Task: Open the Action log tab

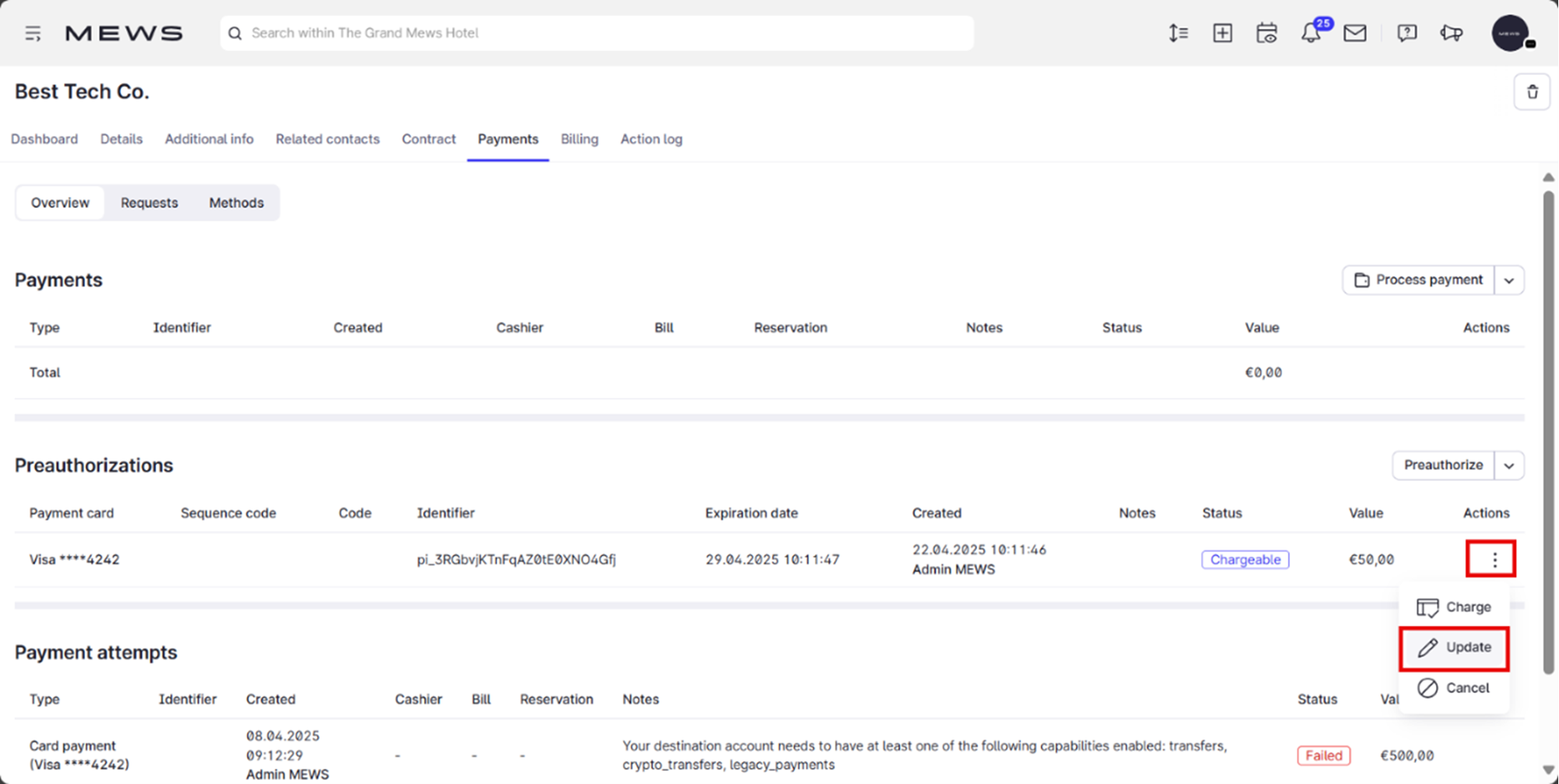Action: (x=651, y=139)
